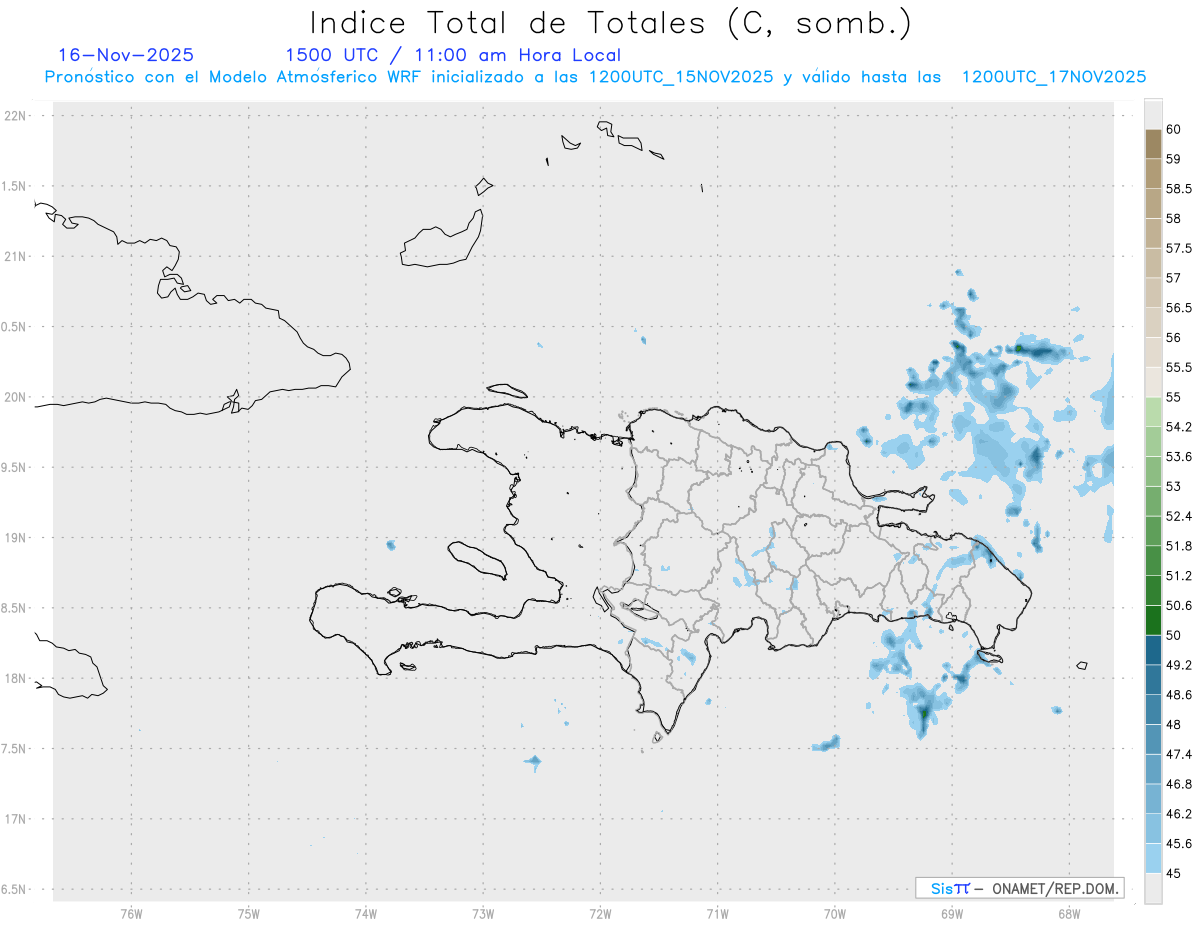Click the legend value '49.2'

[x=1178, y=665]
